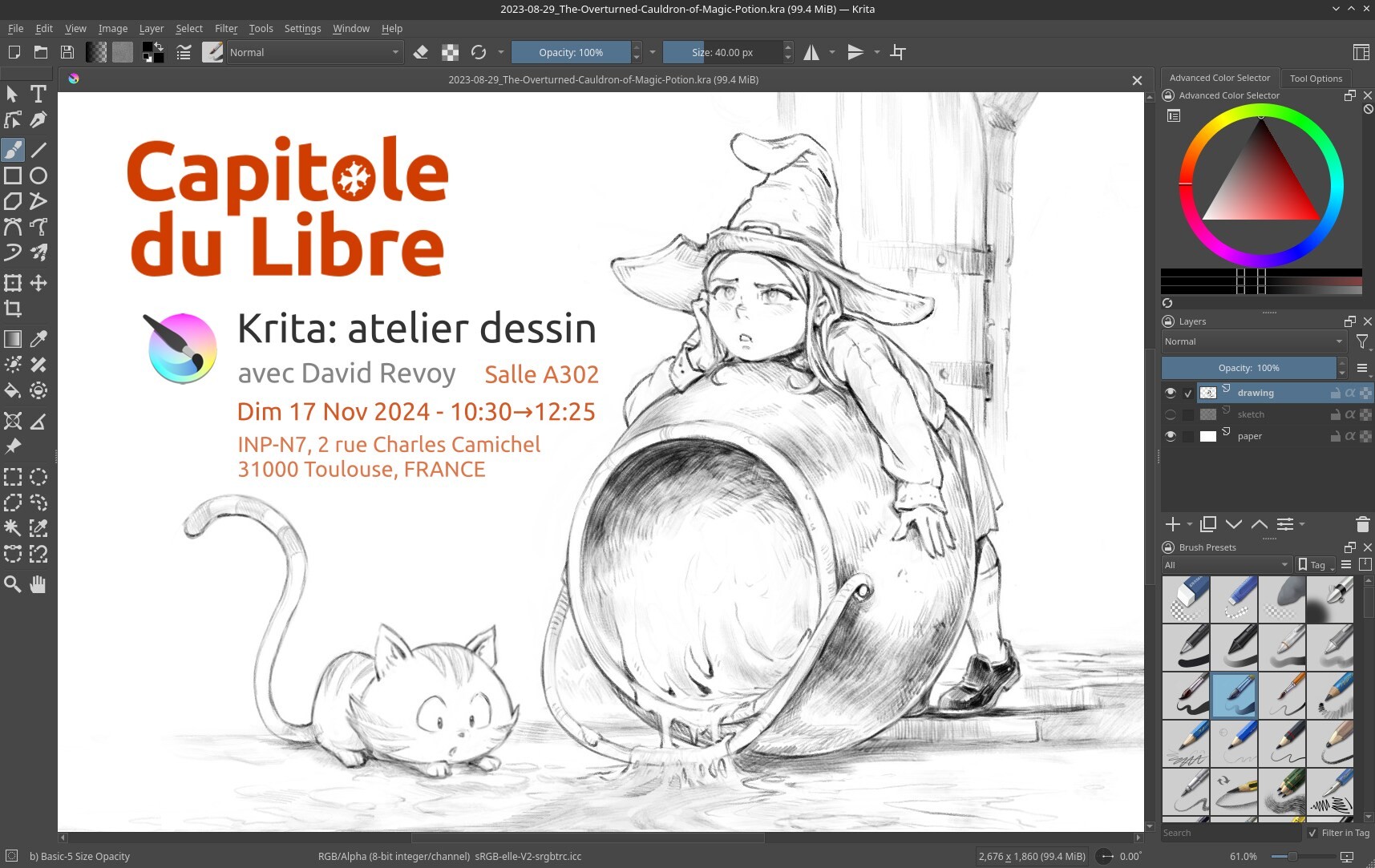The width and height of the screenshot is (1375, 868).
Task: Switch to the Advanced Color Selector tab
Action: click(1219, 78)
